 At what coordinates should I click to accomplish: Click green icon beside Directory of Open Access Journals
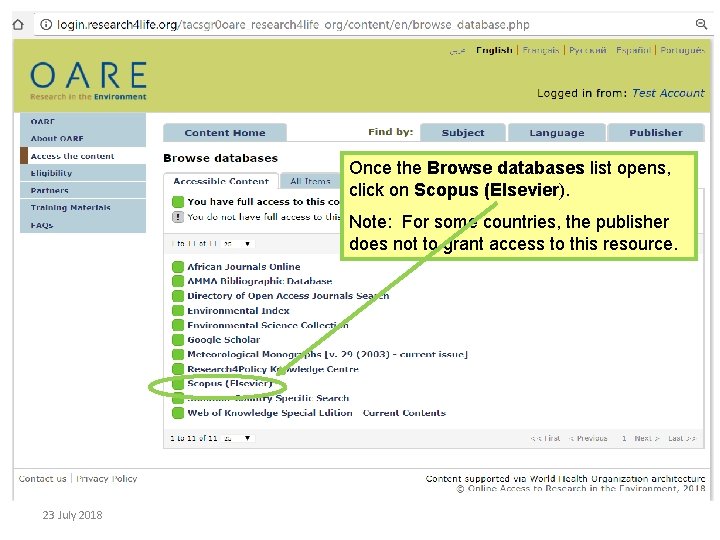point(178,296)
